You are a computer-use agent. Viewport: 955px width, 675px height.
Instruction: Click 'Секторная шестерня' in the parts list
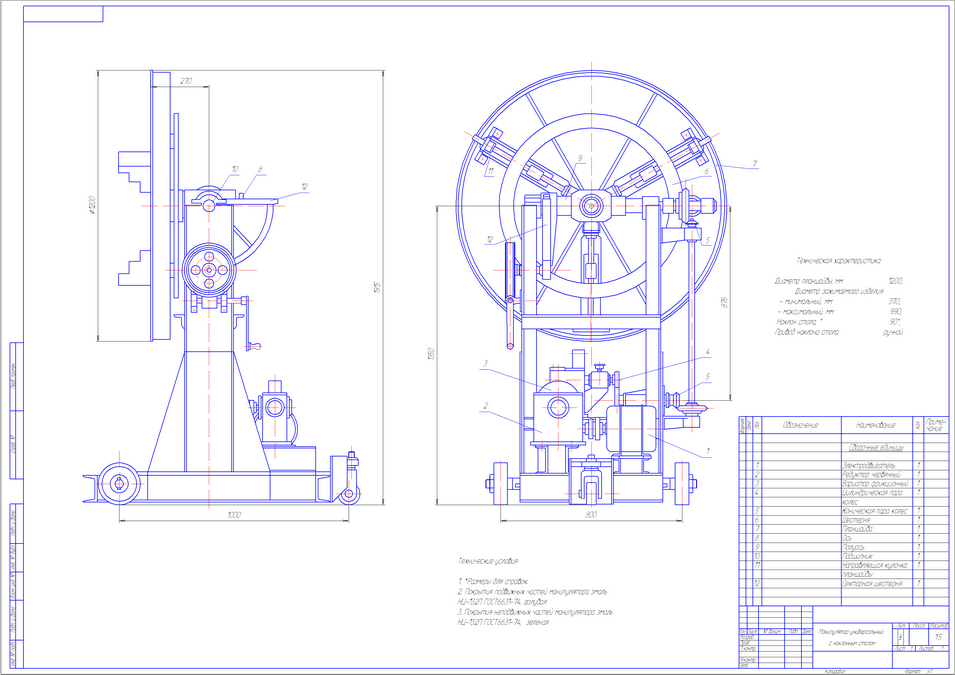872,584
